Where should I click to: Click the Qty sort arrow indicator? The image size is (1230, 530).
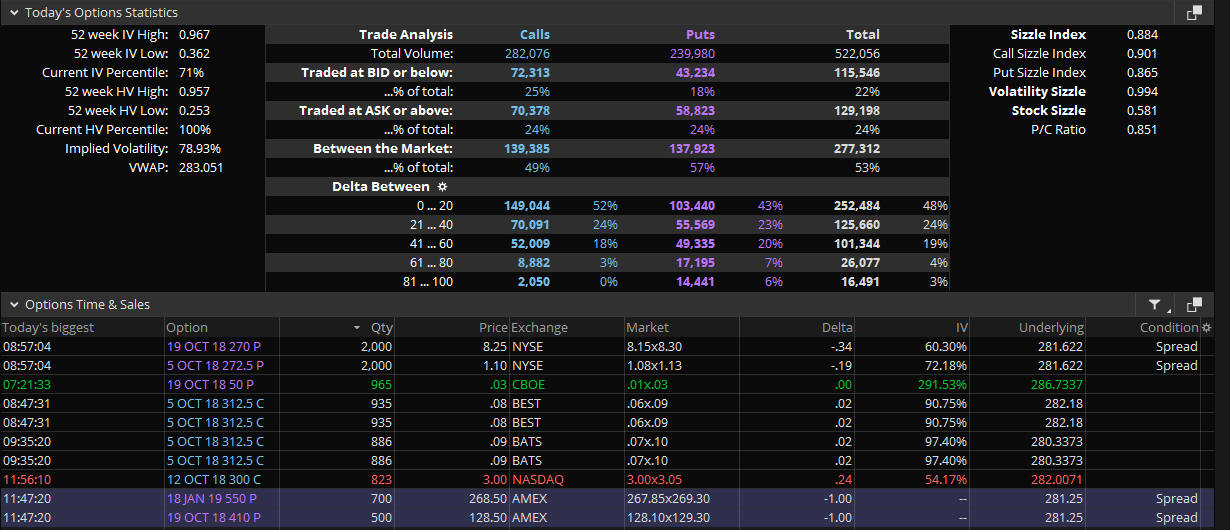coord(357,328)
